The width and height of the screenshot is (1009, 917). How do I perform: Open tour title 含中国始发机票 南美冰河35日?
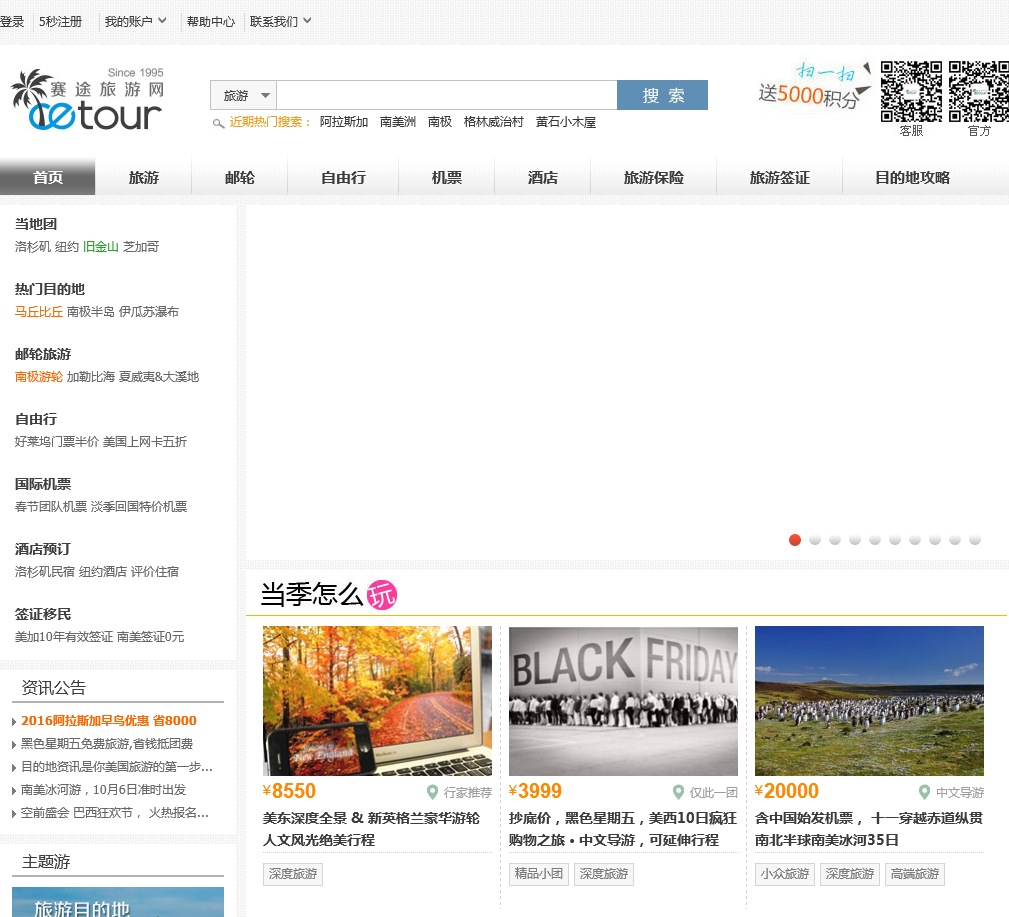869,829
